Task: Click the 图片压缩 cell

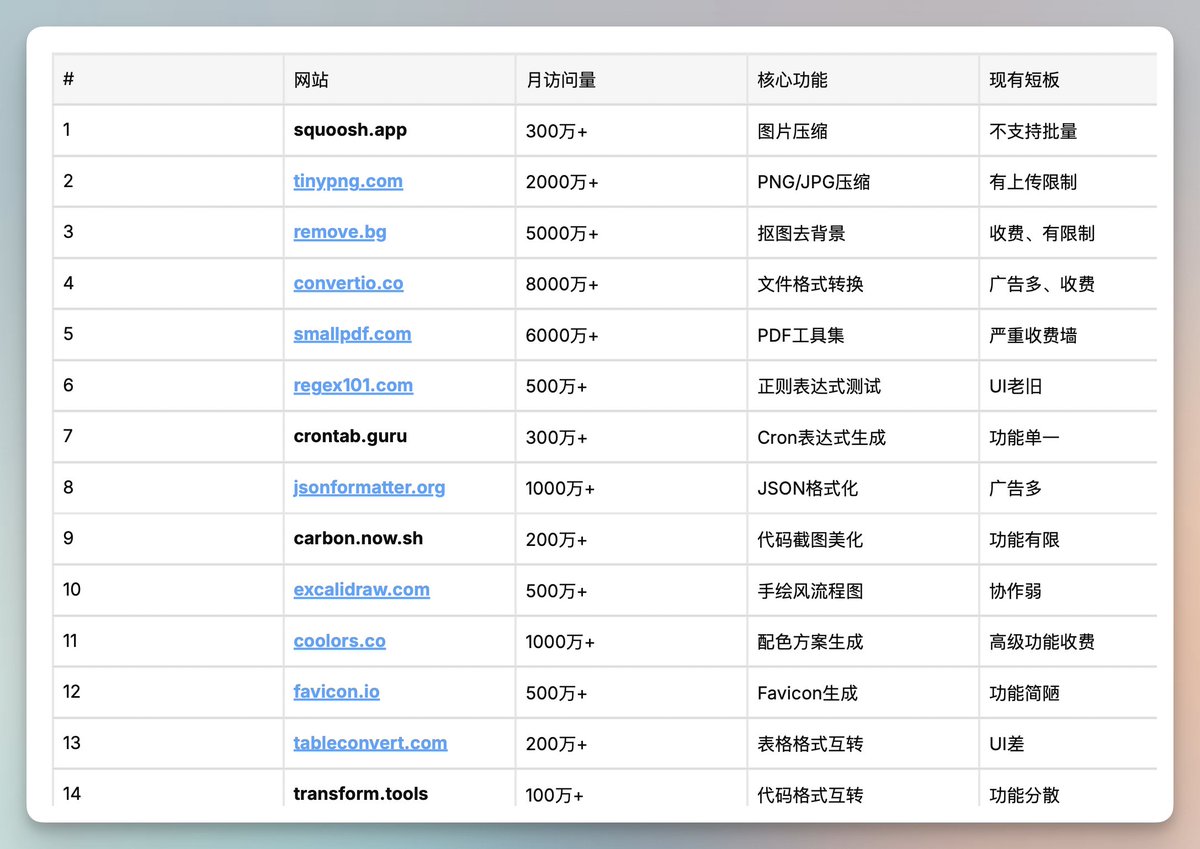Action: pos(863,130)
